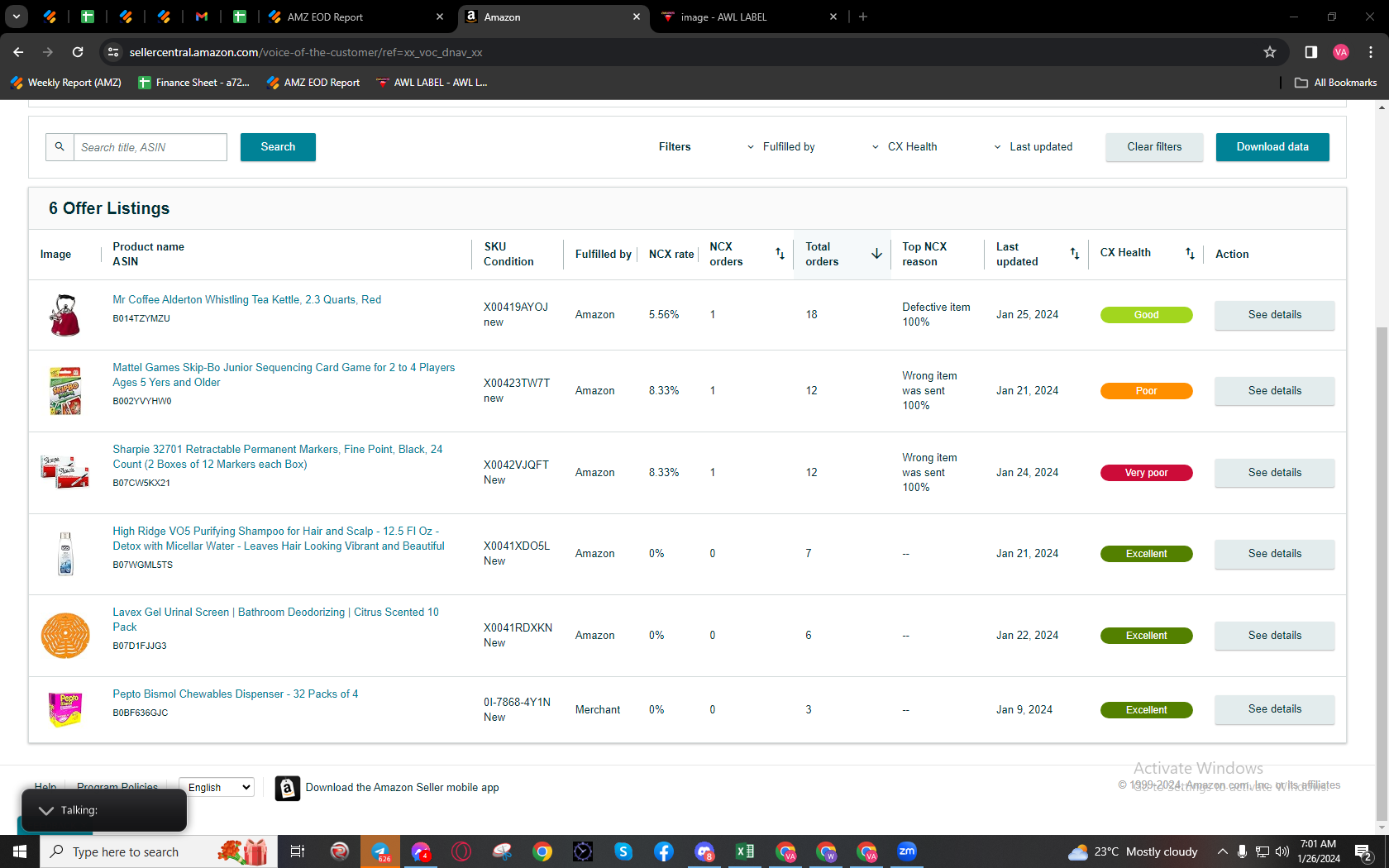Viewport: 1389px width, 868px height.
Task: Open the Pepto Bismol Chewables Dispenser link
Action: 236,694
